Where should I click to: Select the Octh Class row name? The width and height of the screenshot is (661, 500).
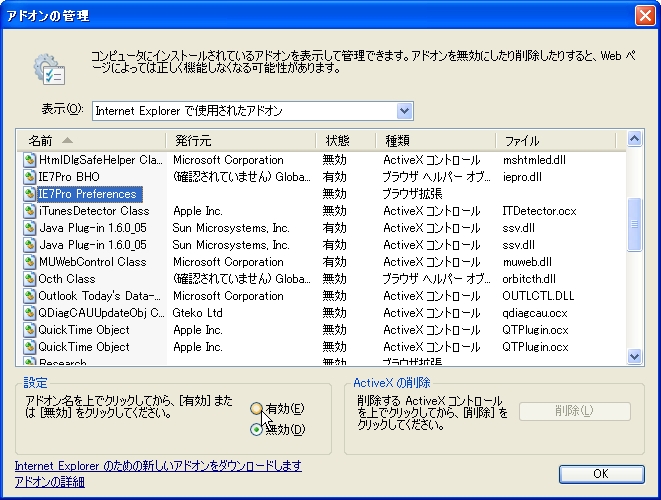(67, 279)
